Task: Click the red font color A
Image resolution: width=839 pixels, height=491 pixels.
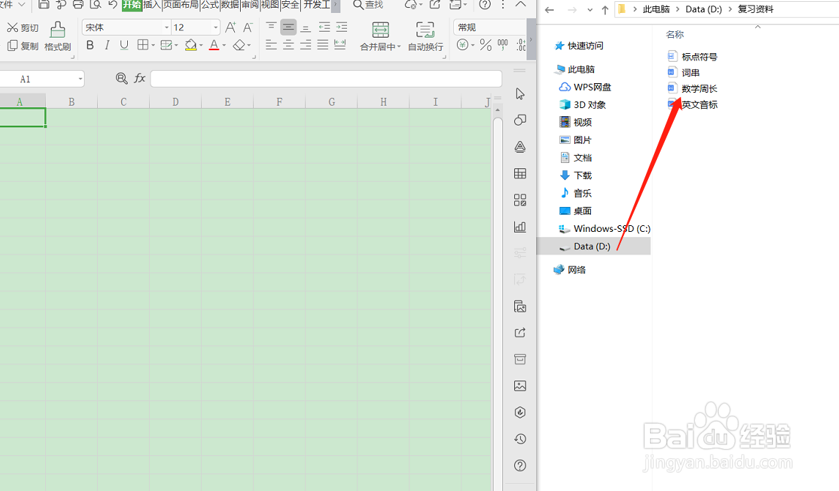Action: (214, 45)
